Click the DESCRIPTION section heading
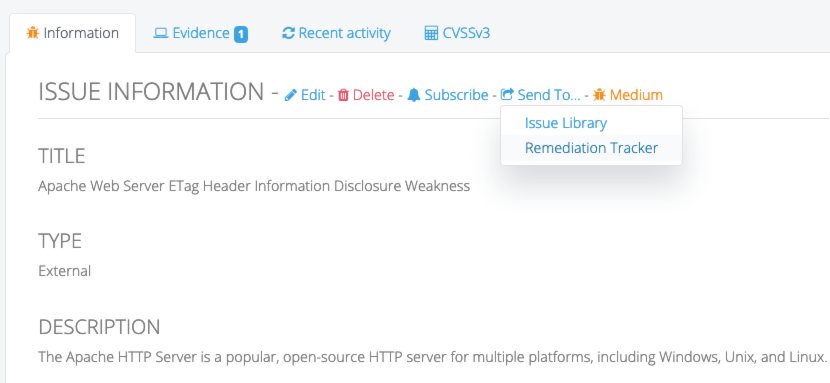Screen dimensions: 830x383 point(99,327)
